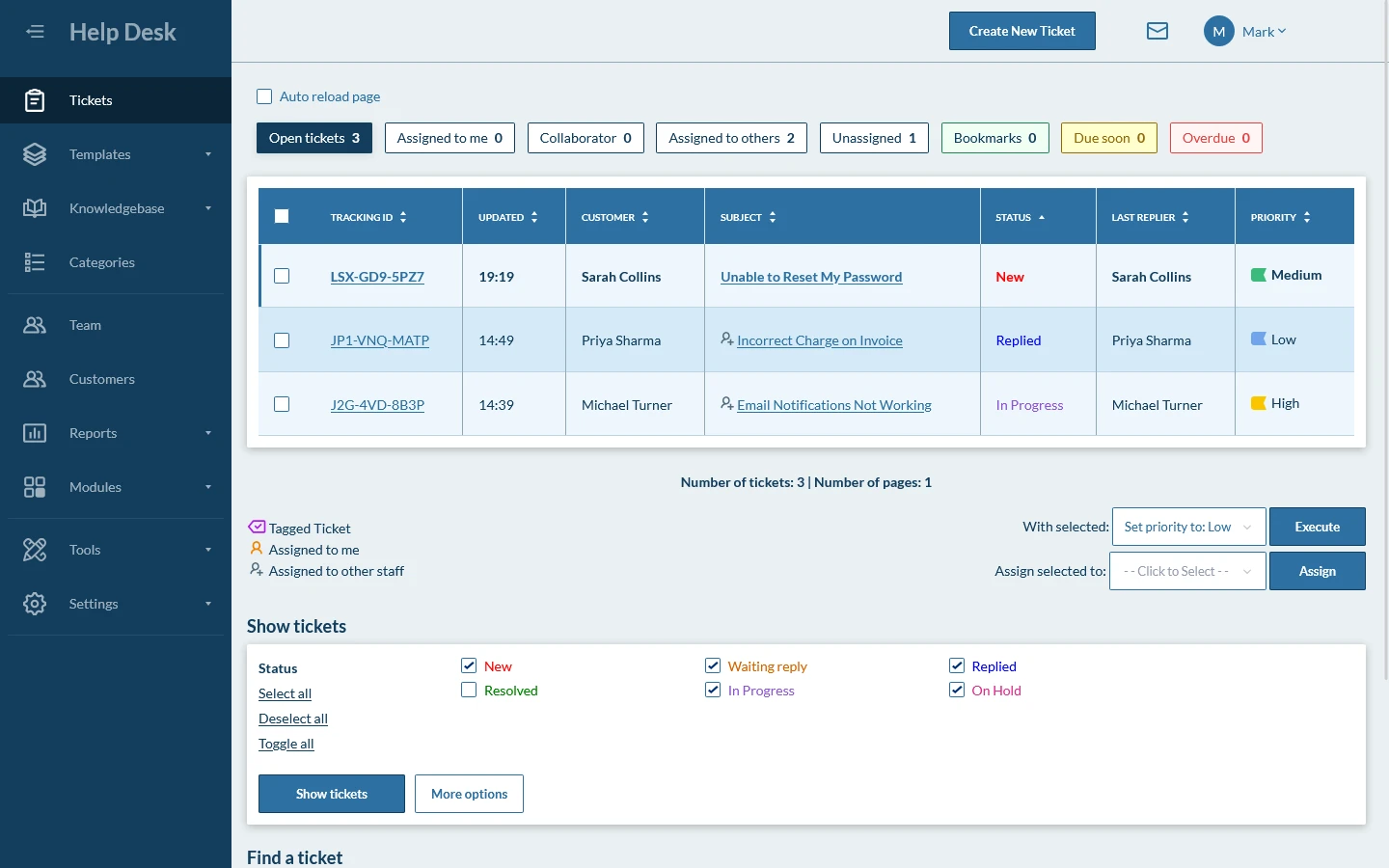The width and height of the screenshot is (1389, 868).
Task: Check the Resolved status filter
Action: tap(469, 691)
